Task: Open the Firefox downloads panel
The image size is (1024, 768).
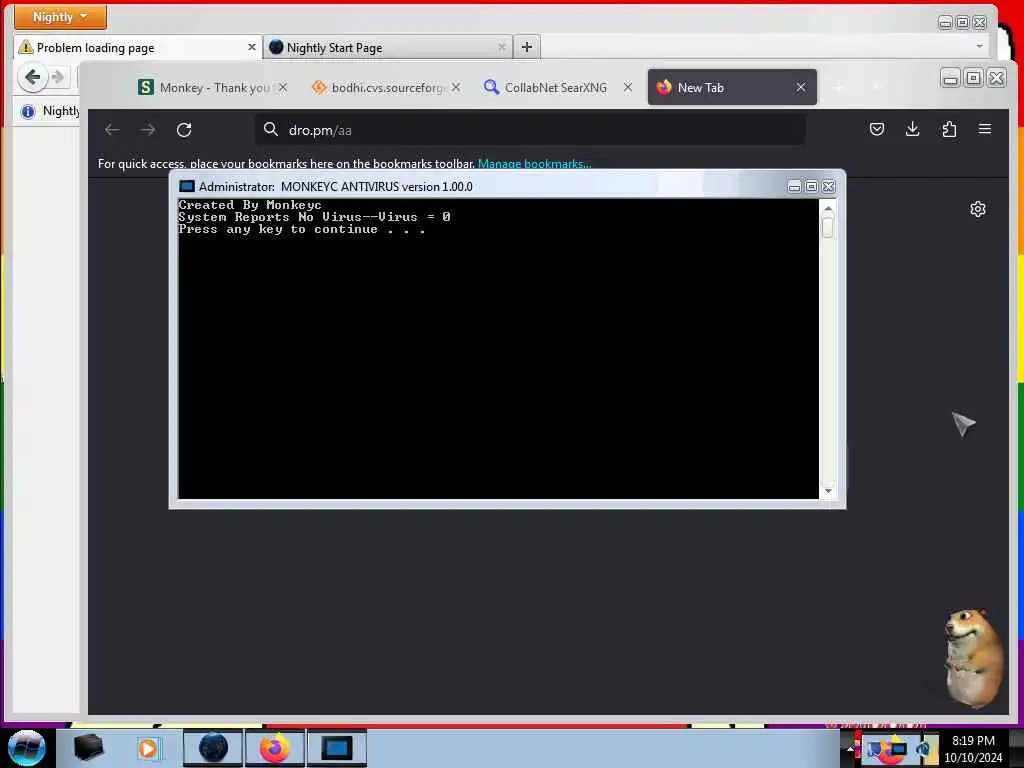Action: (913, 129)
